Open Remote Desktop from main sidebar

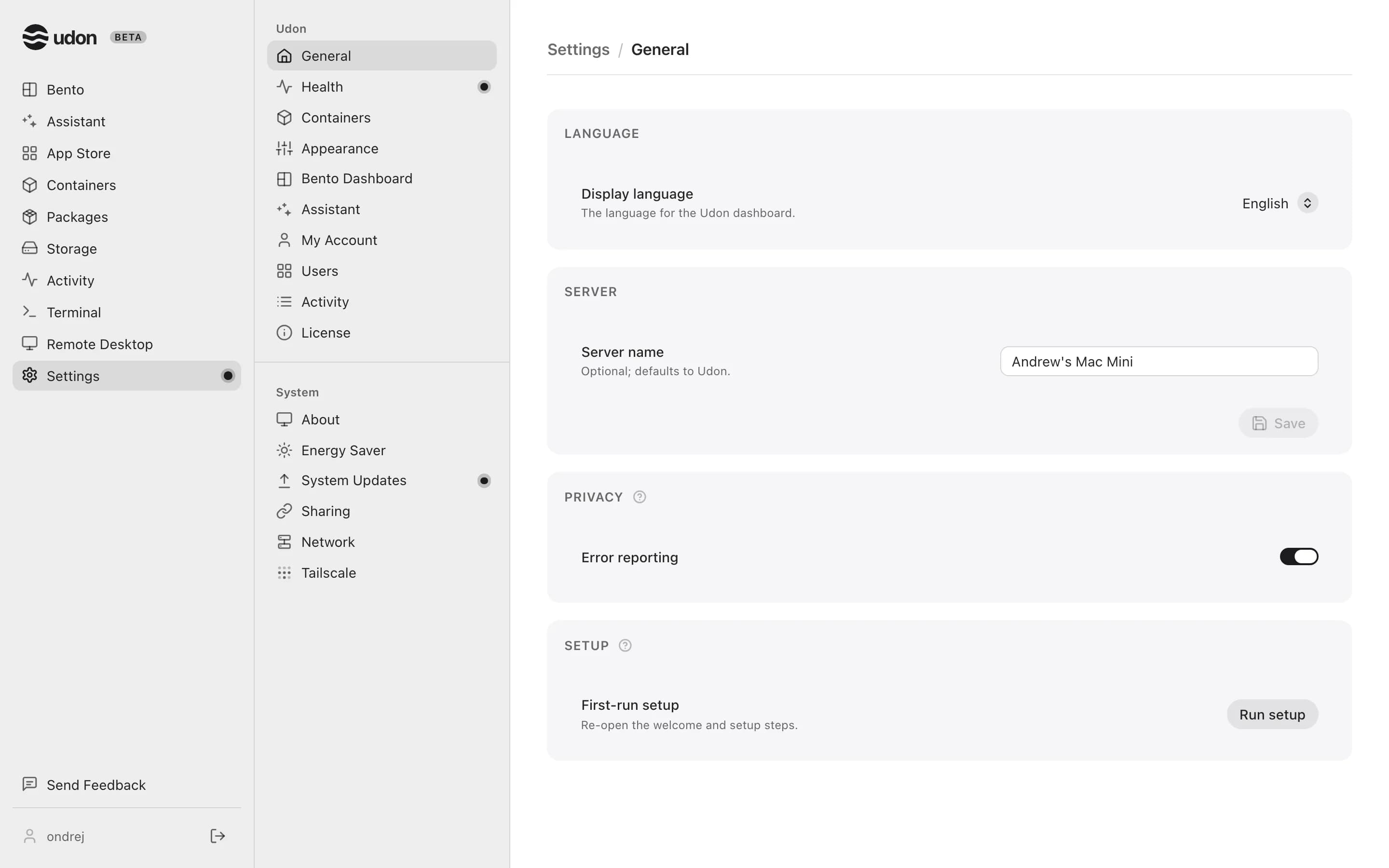pyautogui.click(x=126, y=344)
